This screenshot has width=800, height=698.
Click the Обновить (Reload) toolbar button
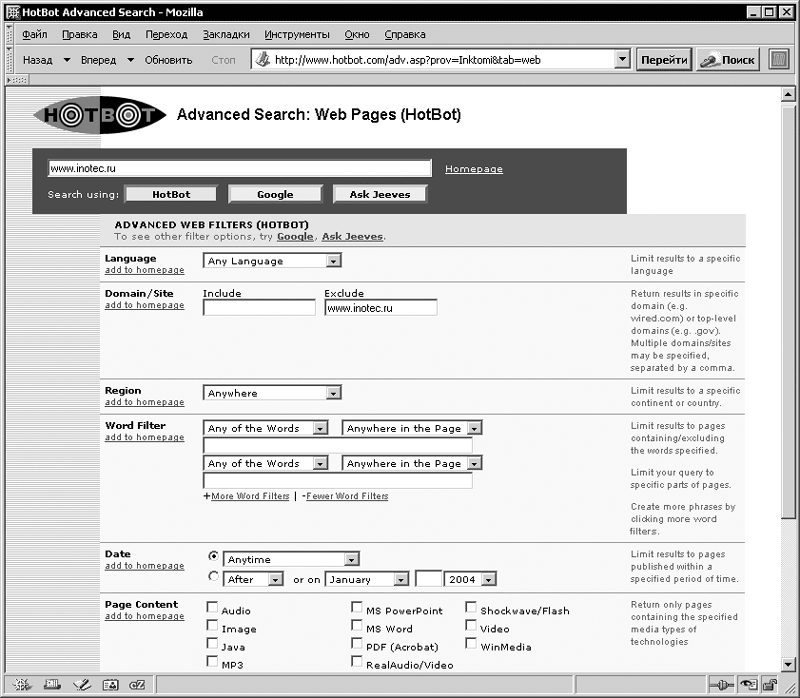168,60
